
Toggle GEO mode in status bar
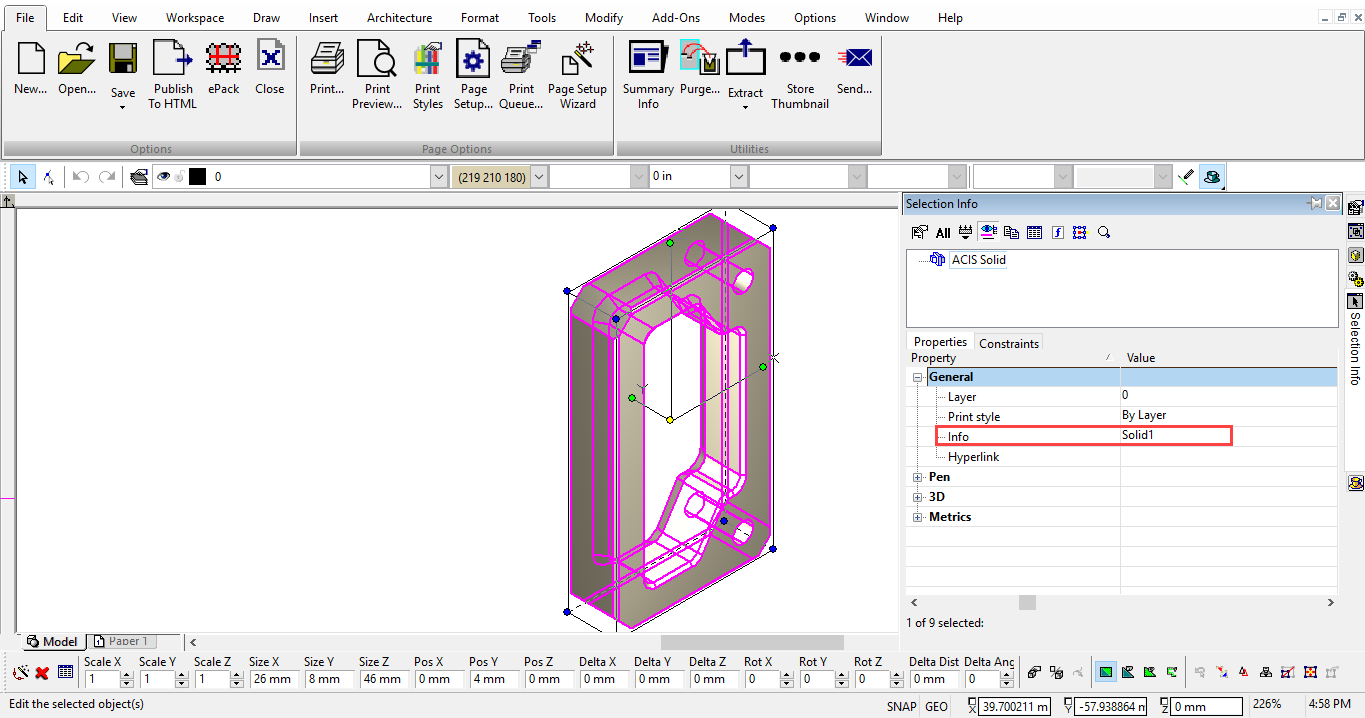click(x=936, y=706)
